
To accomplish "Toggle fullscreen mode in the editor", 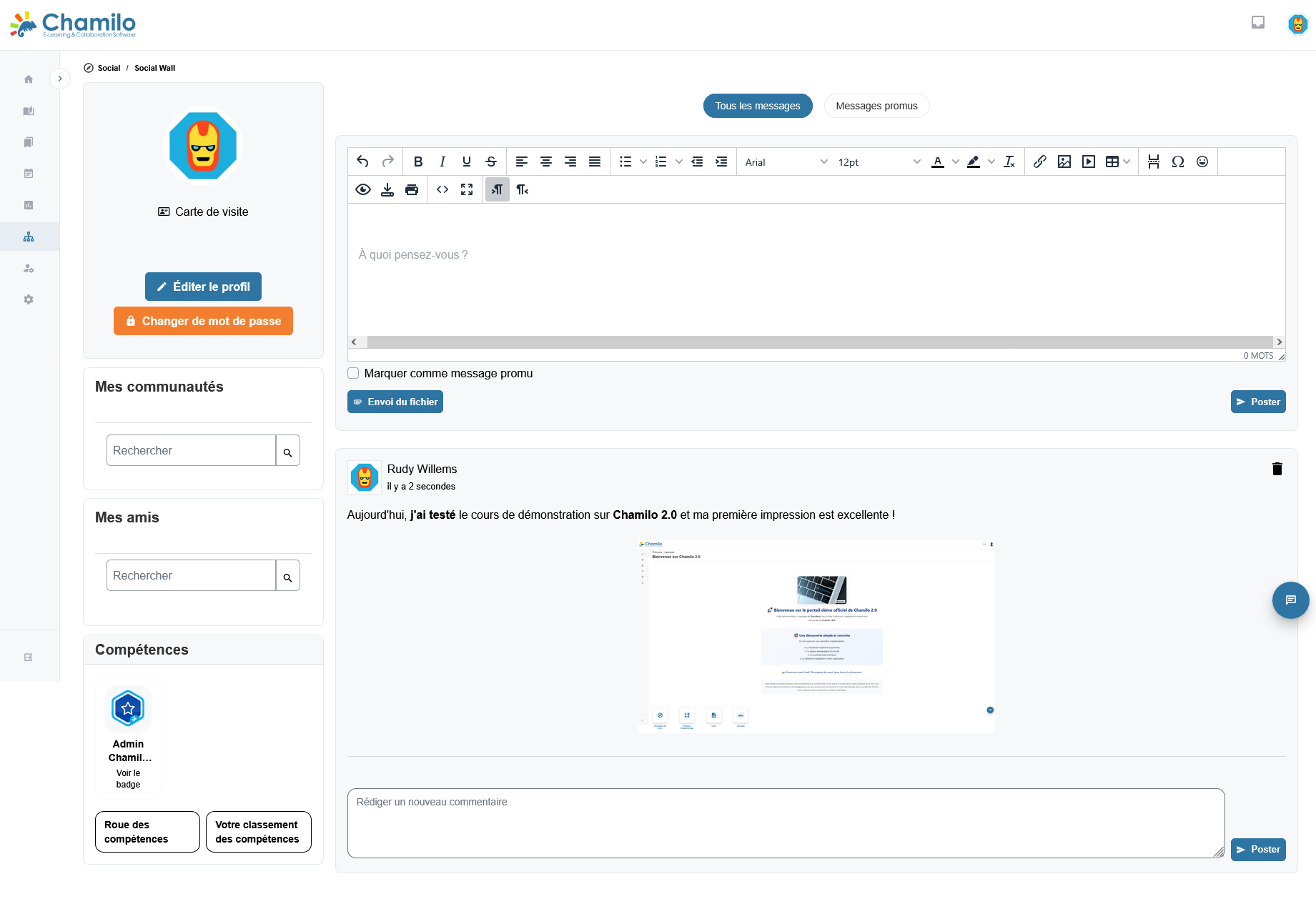I will coord(467,189).
